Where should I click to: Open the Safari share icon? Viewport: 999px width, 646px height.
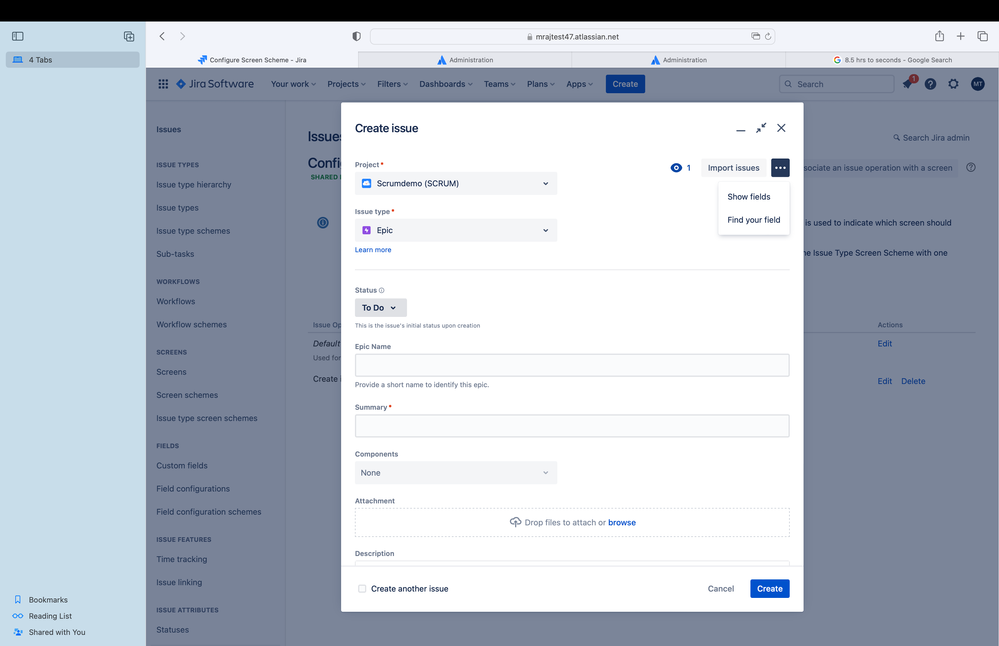(939, 36)
